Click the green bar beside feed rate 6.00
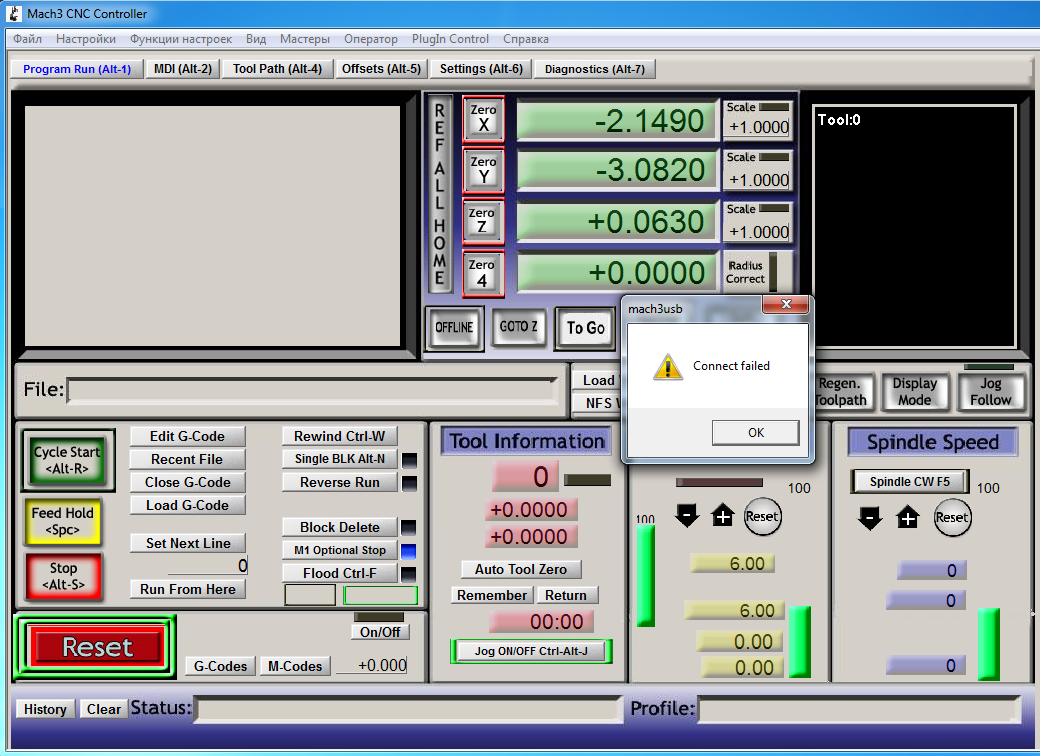This screenshot has width=1040, height=756. [x=799, y=641]
